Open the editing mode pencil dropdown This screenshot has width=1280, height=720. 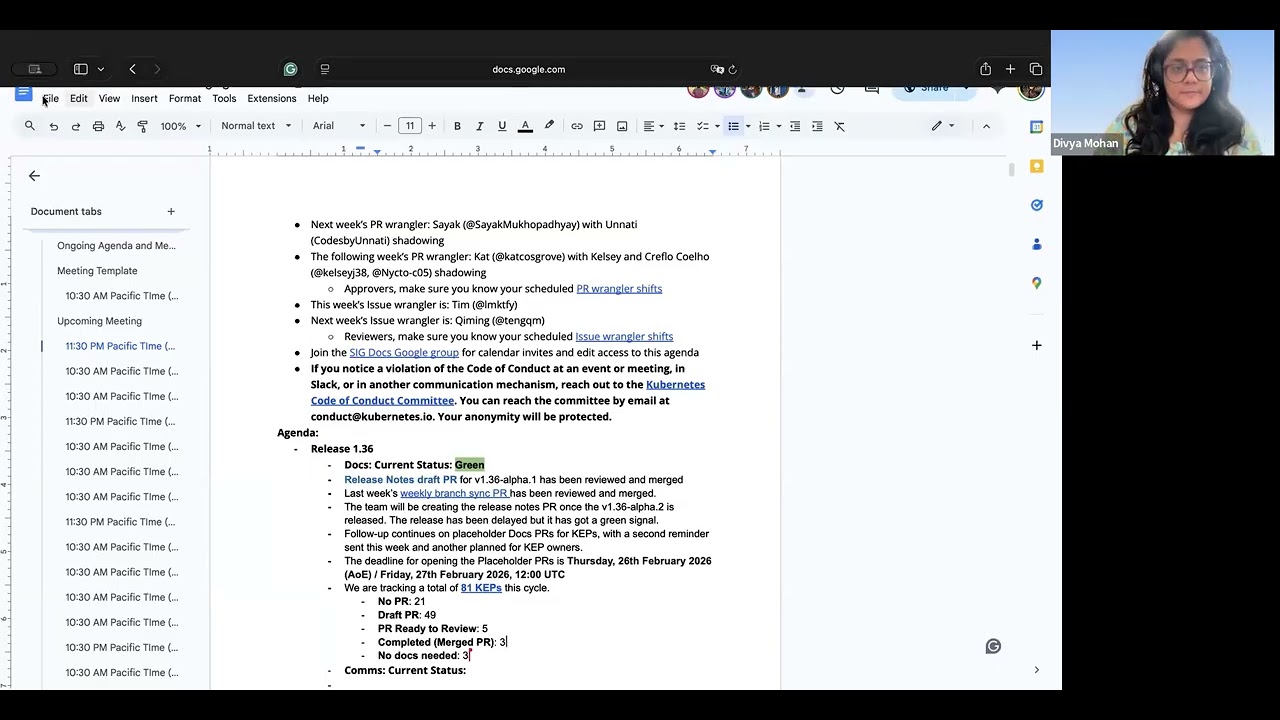coord(942,126)
